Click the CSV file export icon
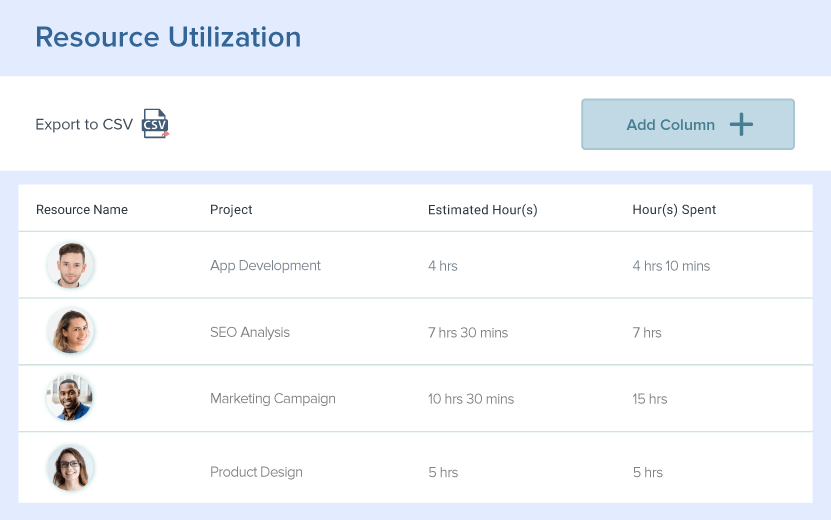 [x=155, y=124]
